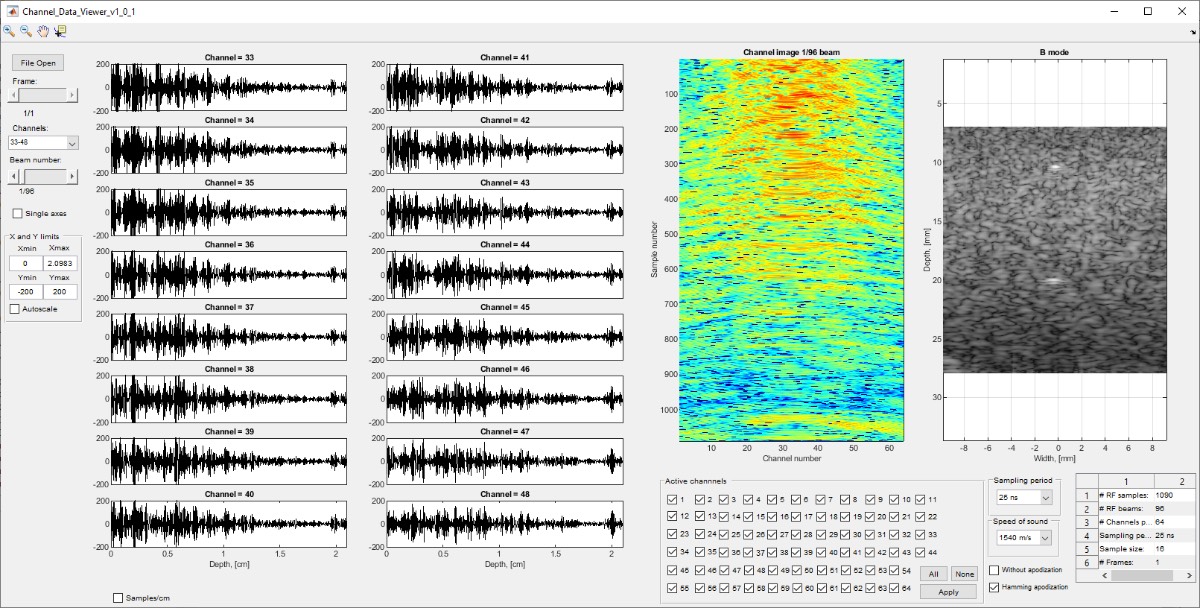1200x608 pixels.
Task: Enable the Autoscale checkbox
Action: [14, 309]
